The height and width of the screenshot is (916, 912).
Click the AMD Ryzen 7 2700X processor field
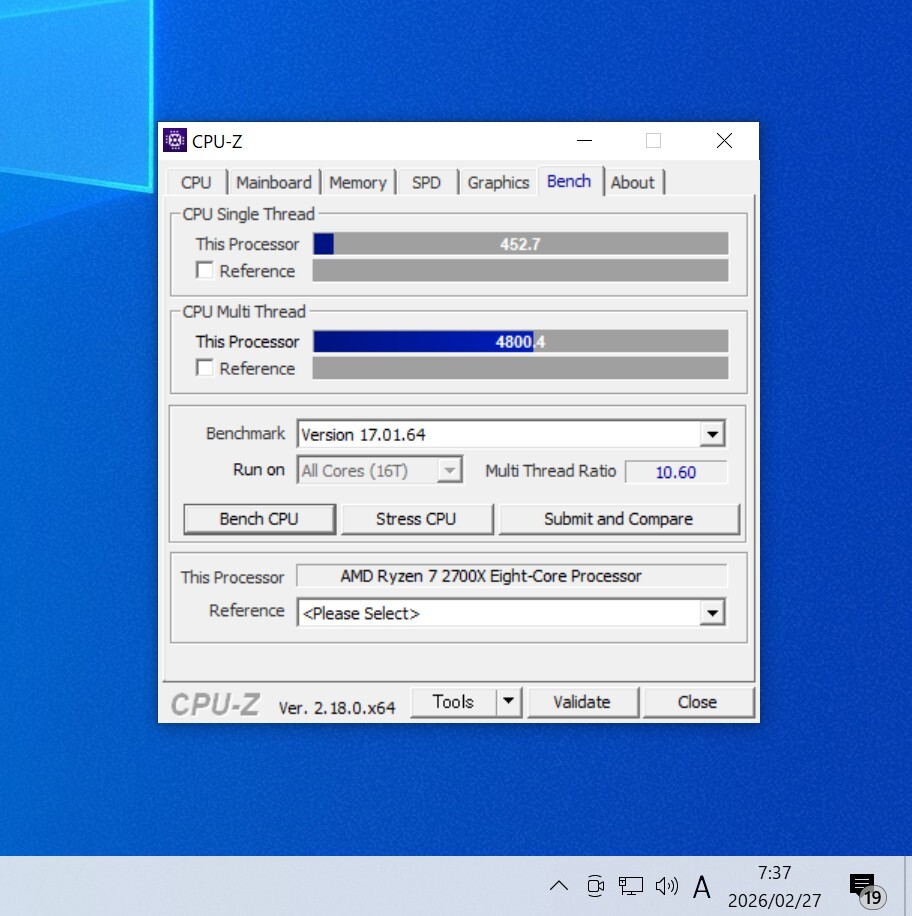coord(512,576)
